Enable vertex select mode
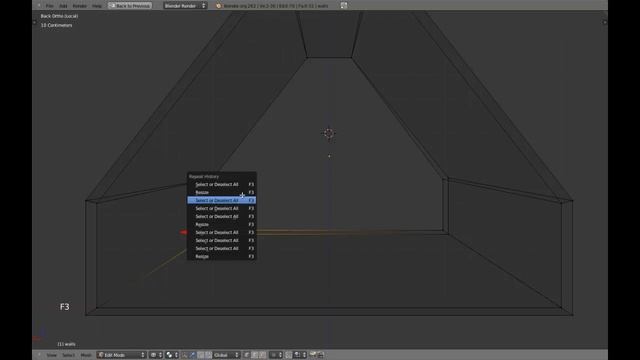 point(247,355)
